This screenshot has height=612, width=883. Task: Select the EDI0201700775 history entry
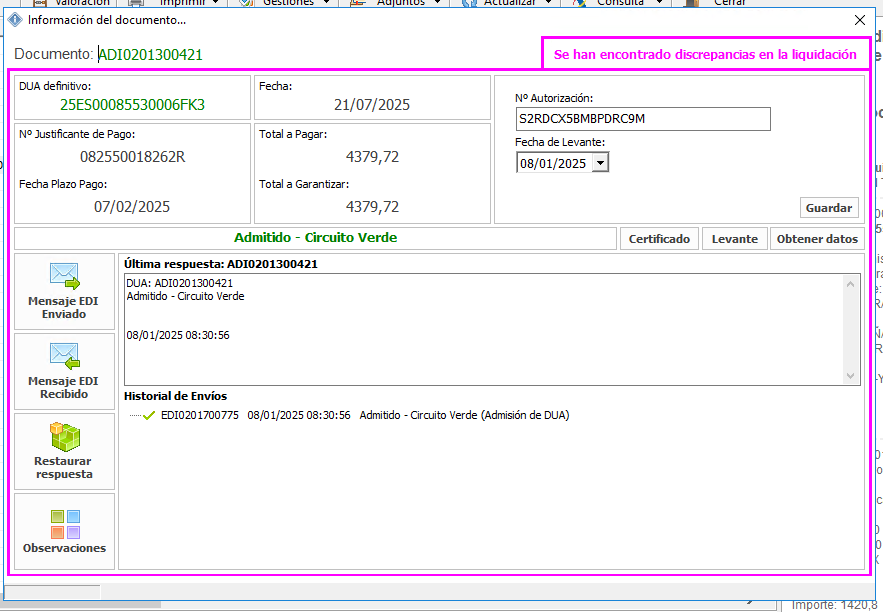(x=200, y=415)
